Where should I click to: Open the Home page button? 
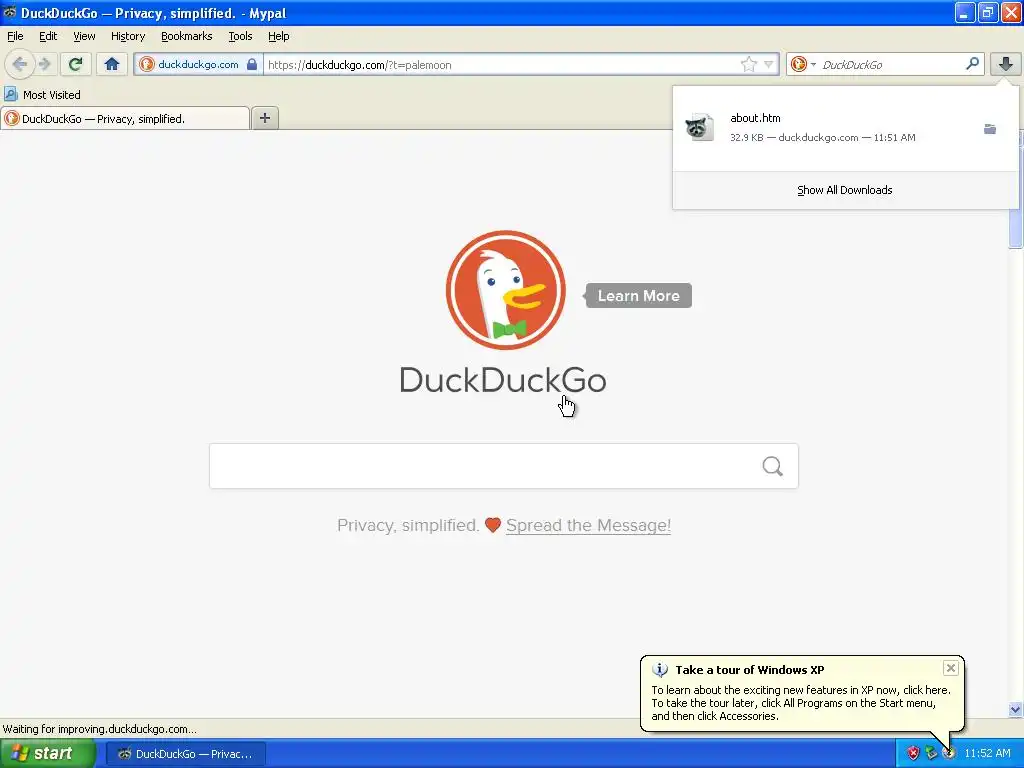pos(112,64)
